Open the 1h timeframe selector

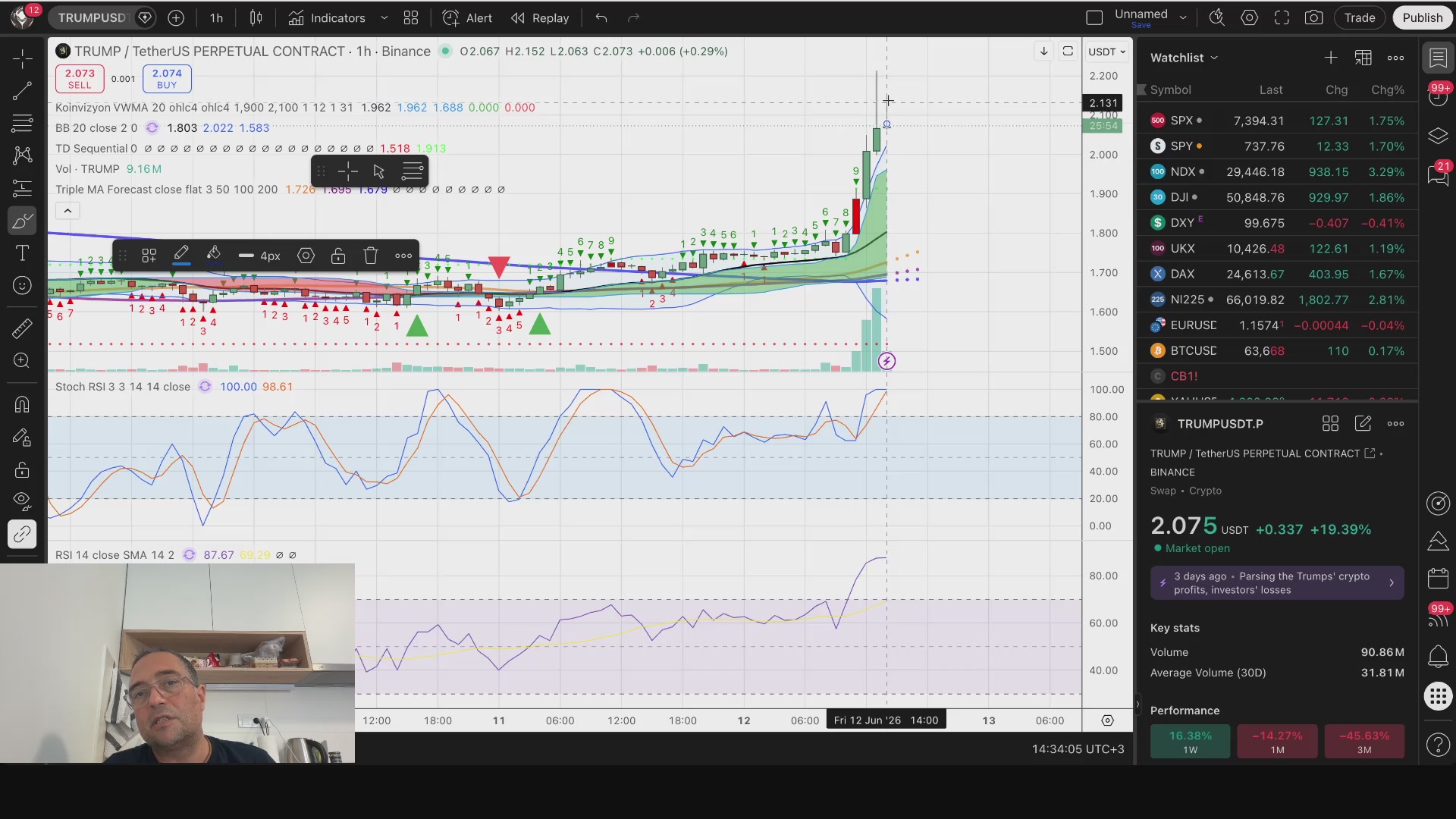point(216,17)
